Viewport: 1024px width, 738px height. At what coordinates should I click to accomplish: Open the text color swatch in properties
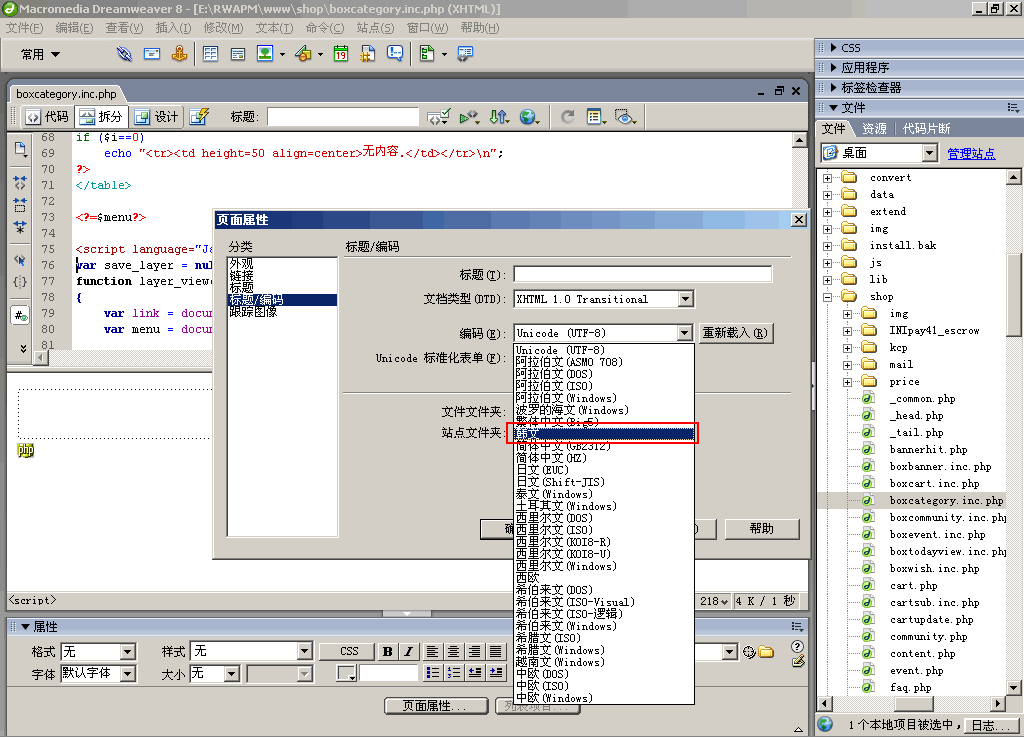tap(347, 674)
